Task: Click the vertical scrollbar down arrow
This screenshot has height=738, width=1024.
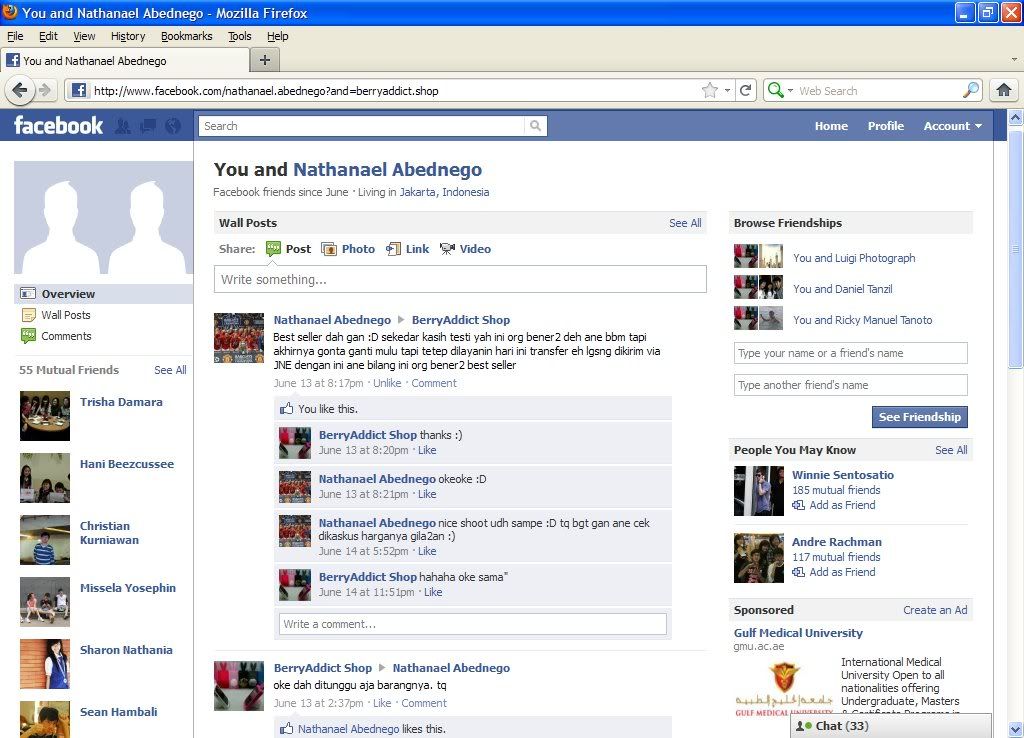Action: tap(1016, 729)
